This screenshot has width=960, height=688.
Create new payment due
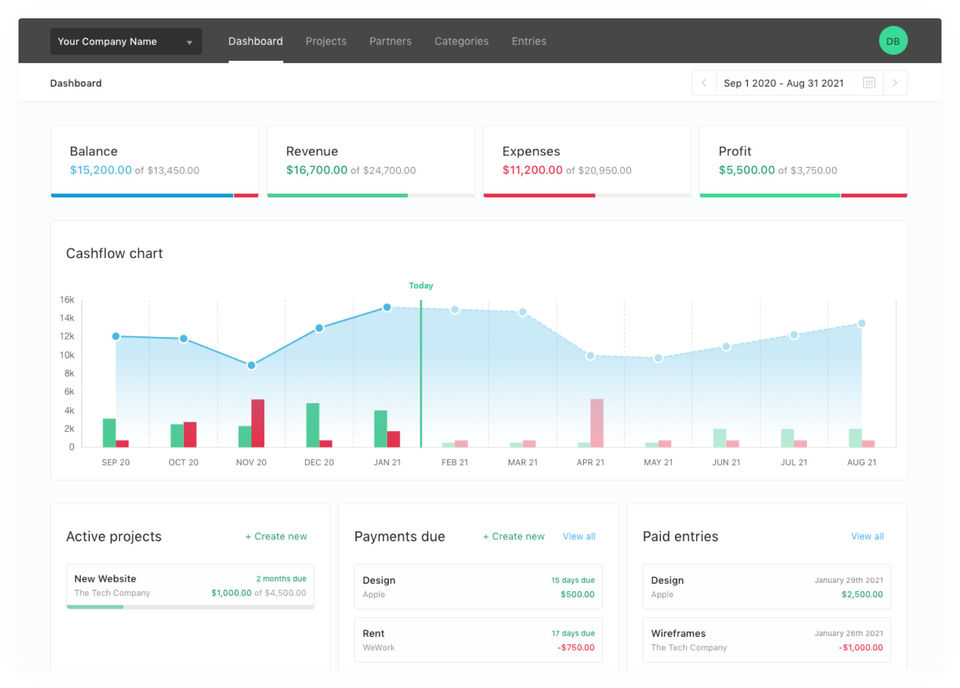tap(514, 536)
